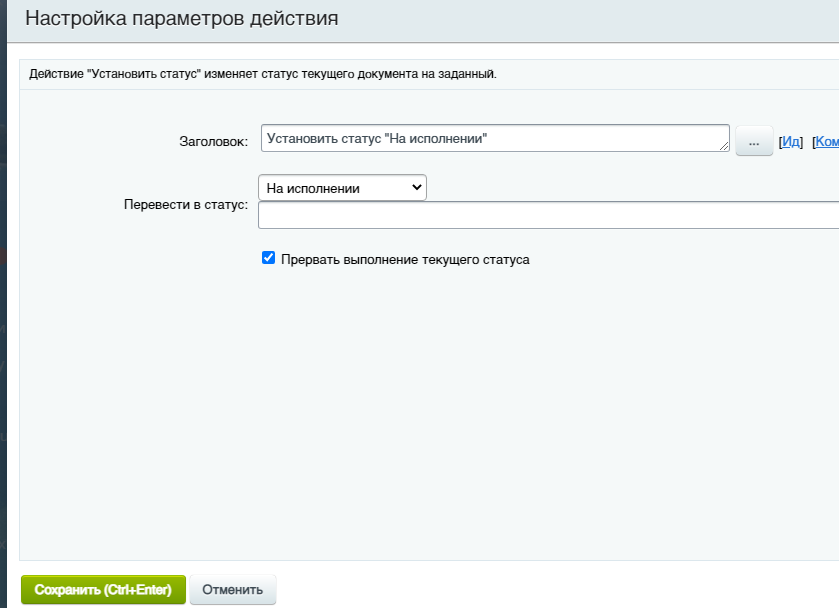Open the 'Ид' link
Viewport: 839px width, 608px height.
tap(791, 141)
